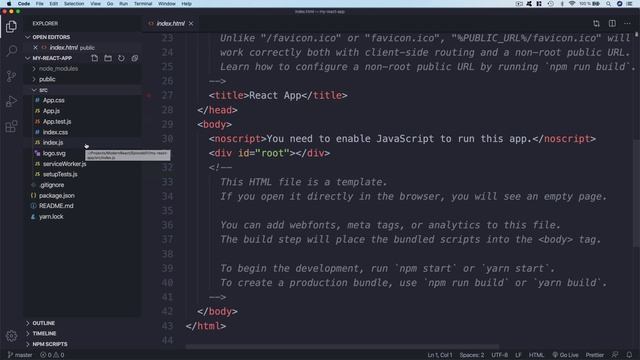Viewport: 640px width, 360px height.
Task: Open index.css in the file tree
Action: tap(55, 132)
